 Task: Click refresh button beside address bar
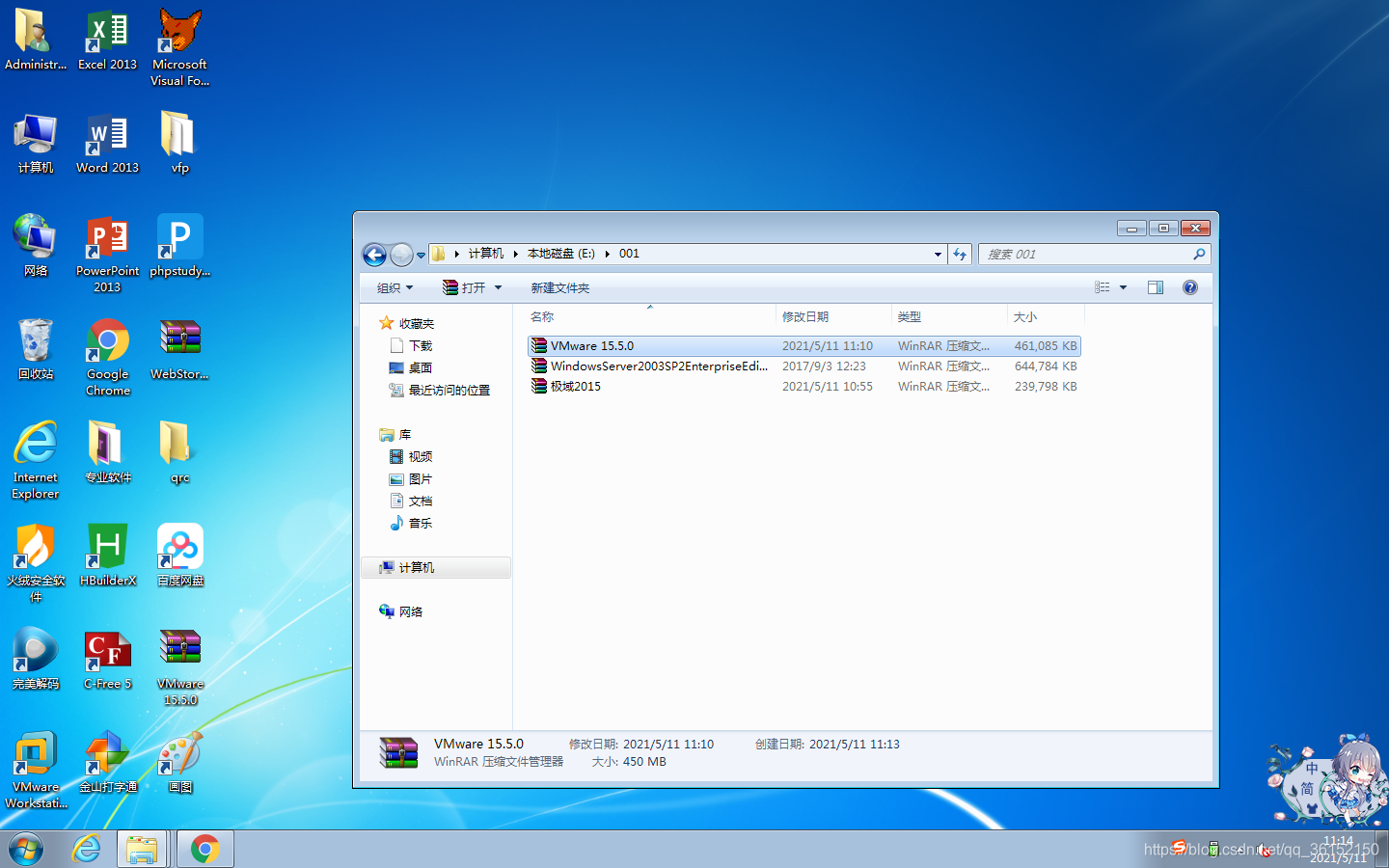(x=960, y=255)
